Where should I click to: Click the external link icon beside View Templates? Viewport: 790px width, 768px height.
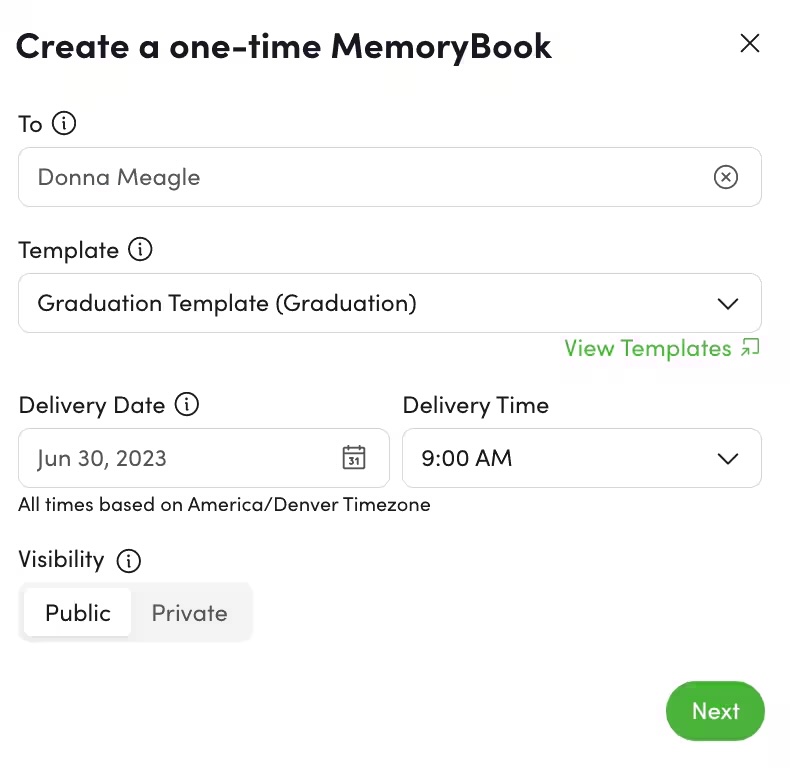[750, 348]
